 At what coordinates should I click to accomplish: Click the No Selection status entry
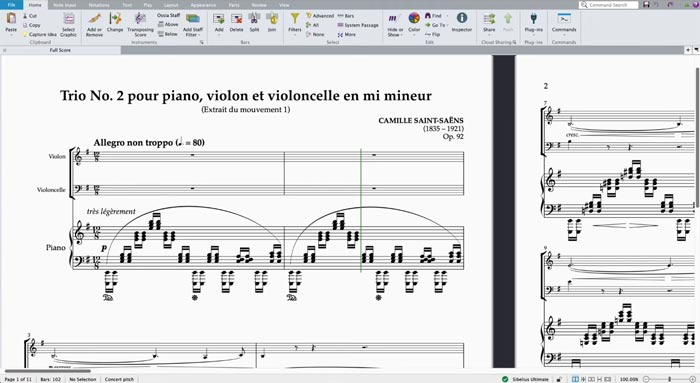coord(83,379)
